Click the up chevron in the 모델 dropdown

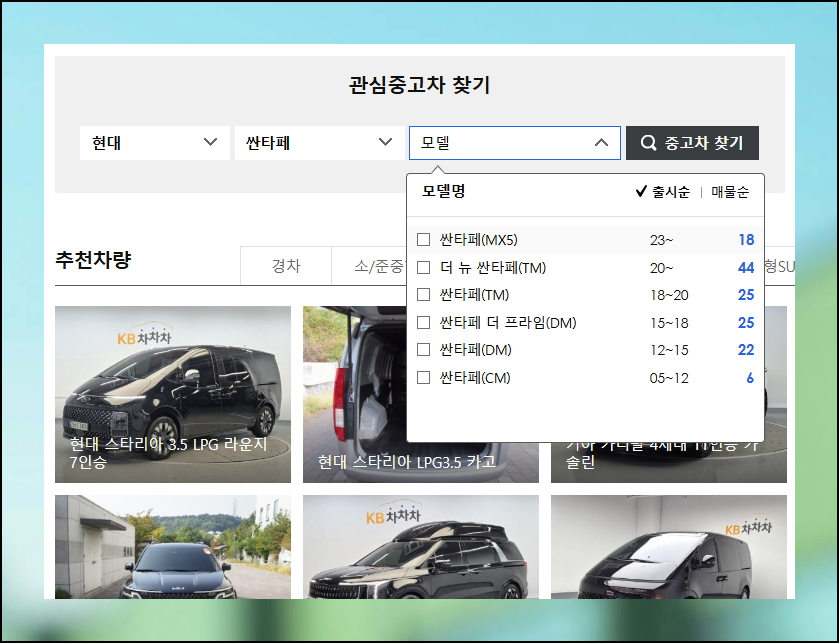click(x=601, y=143)
